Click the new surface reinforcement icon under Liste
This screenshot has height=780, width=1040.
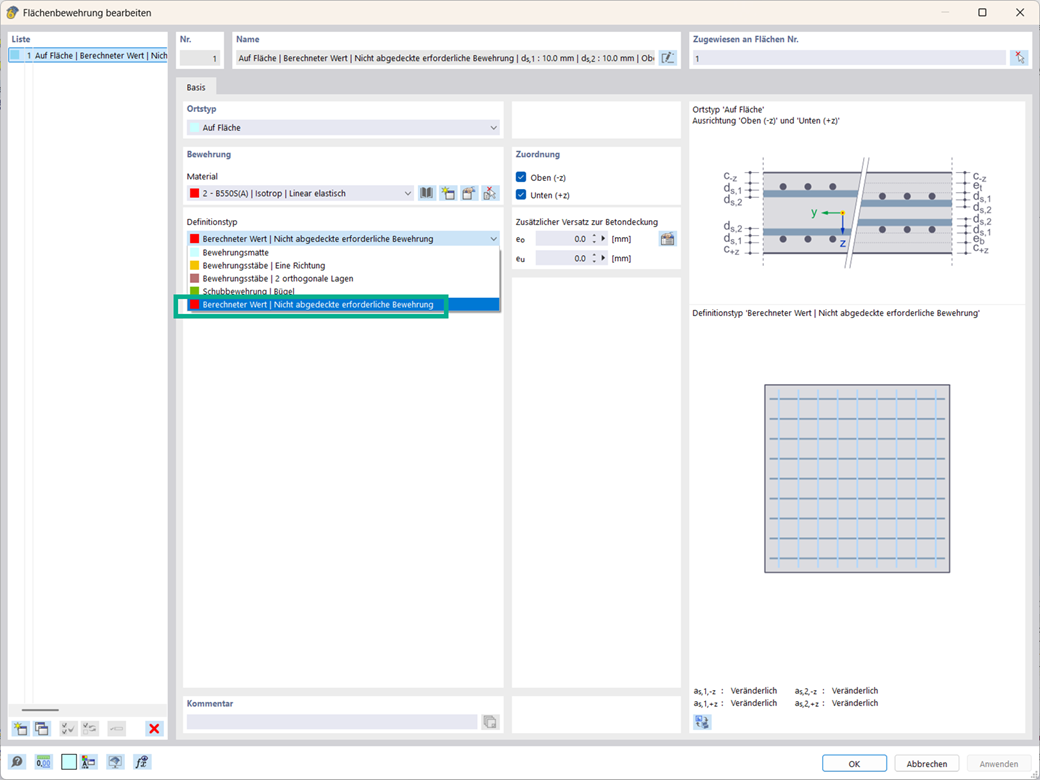coord(21,729)
